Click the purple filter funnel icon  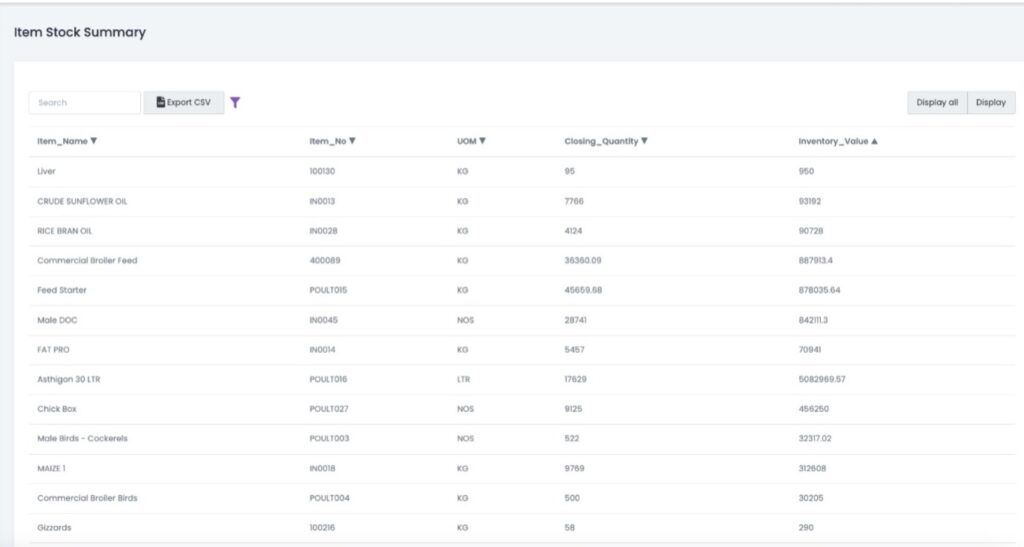(x=235, y=102)
